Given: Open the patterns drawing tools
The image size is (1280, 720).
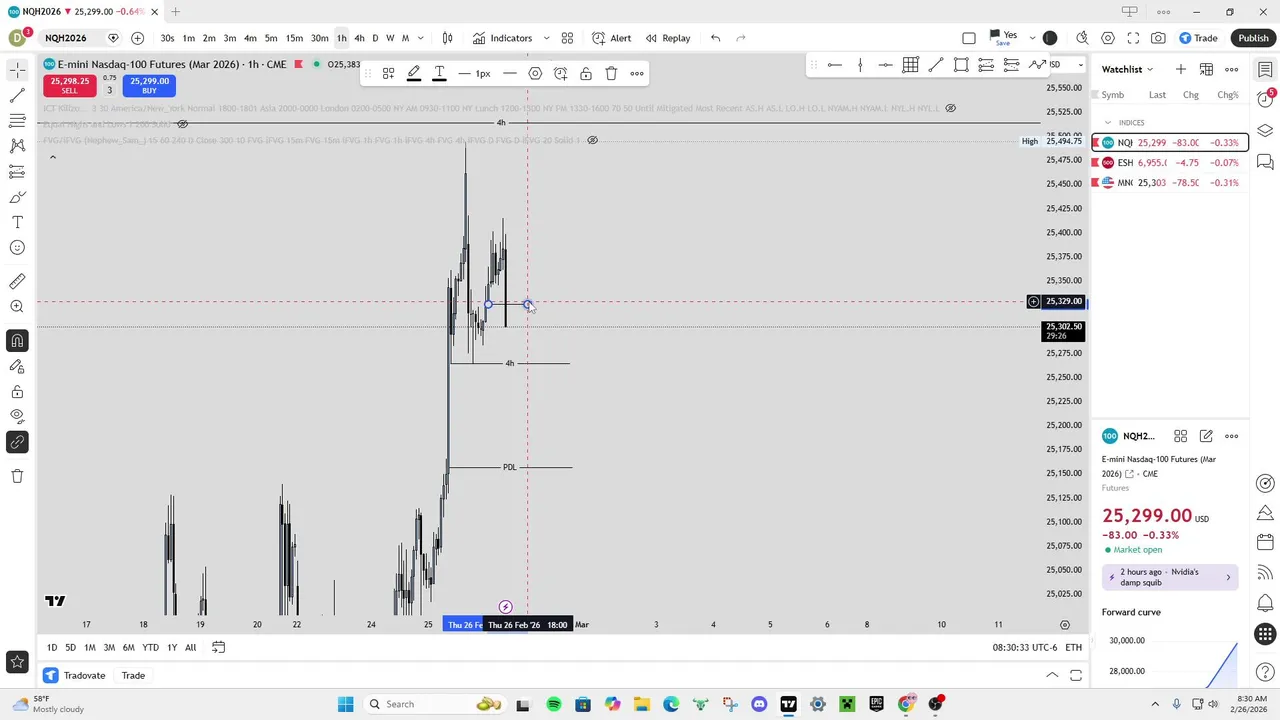Looking at the screenshot, I should click(x=17, y=146).
